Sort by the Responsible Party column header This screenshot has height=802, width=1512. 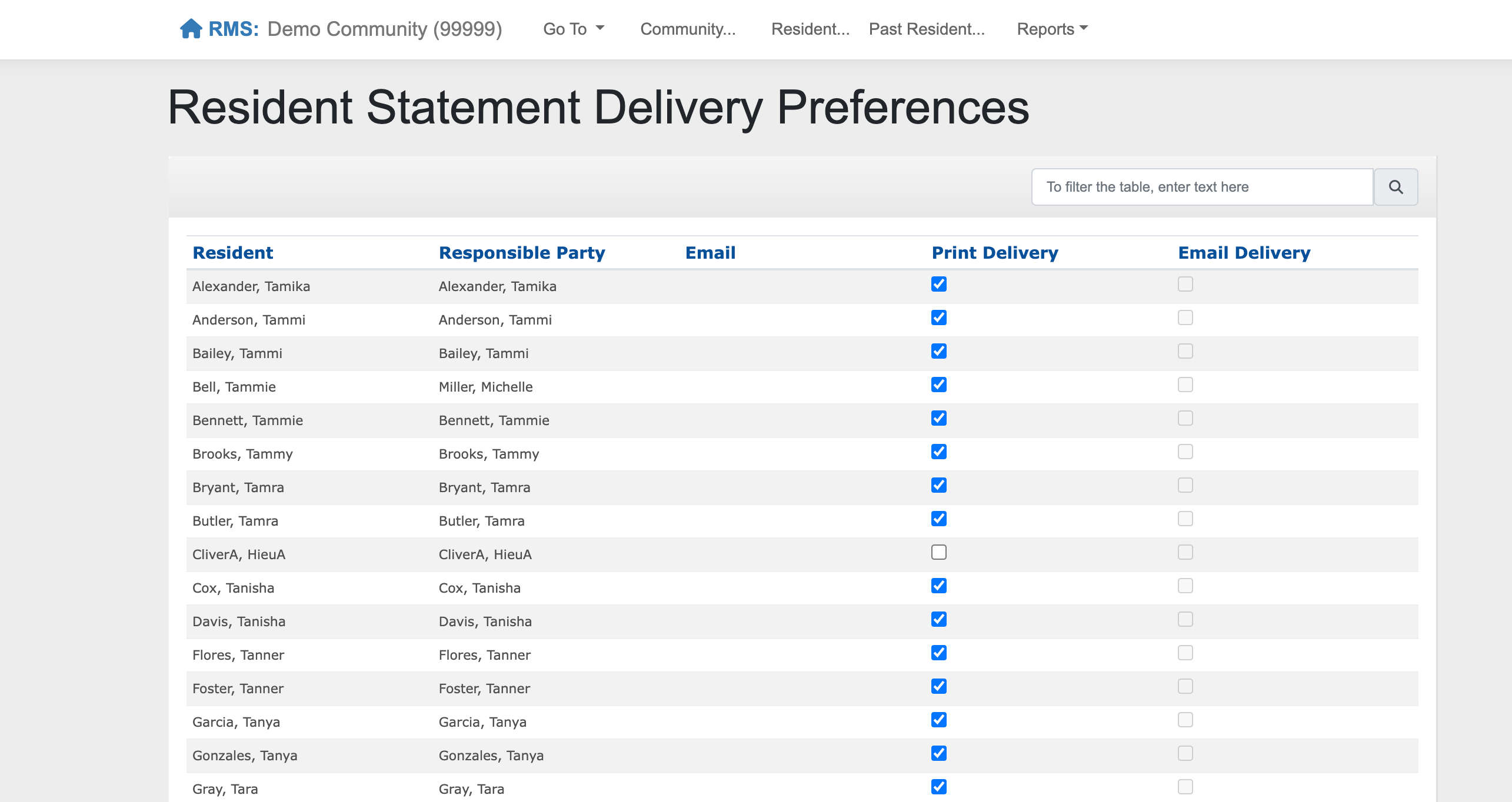(522, 253)
